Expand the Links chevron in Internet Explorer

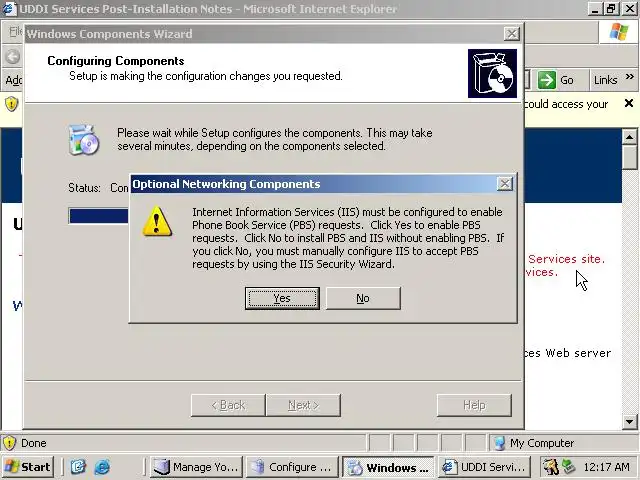629,77
